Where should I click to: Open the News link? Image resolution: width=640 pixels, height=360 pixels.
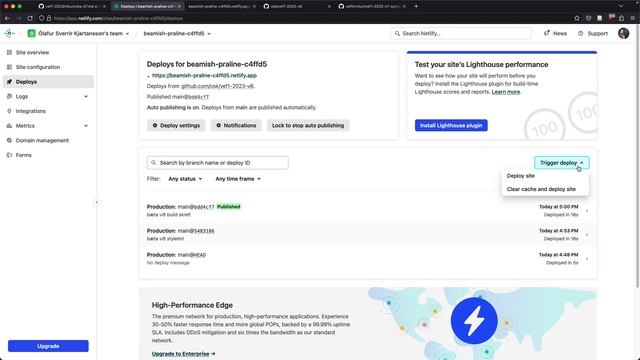[556, 33]
